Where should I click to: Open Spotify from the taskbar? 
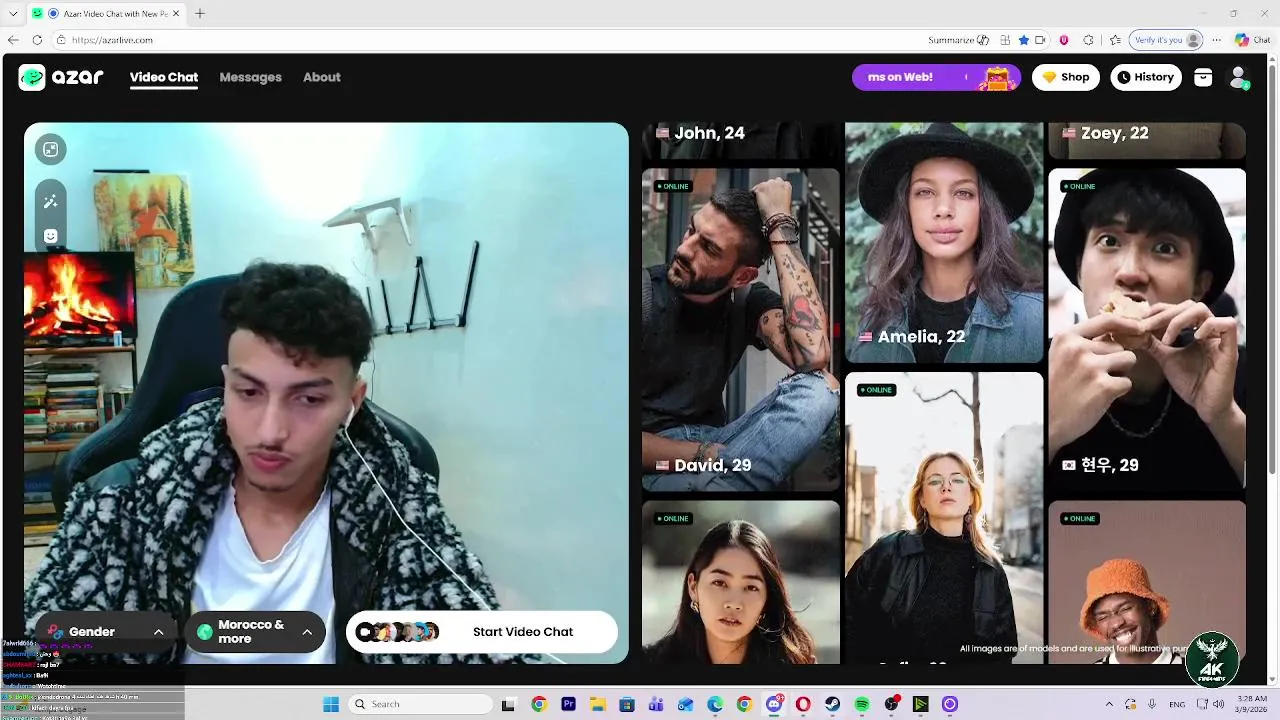862,704
